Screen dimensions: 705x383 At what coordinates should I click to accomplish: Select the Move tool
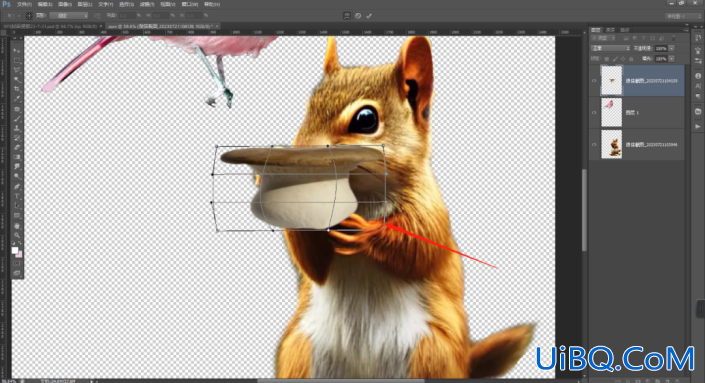(x=17, y=50)
